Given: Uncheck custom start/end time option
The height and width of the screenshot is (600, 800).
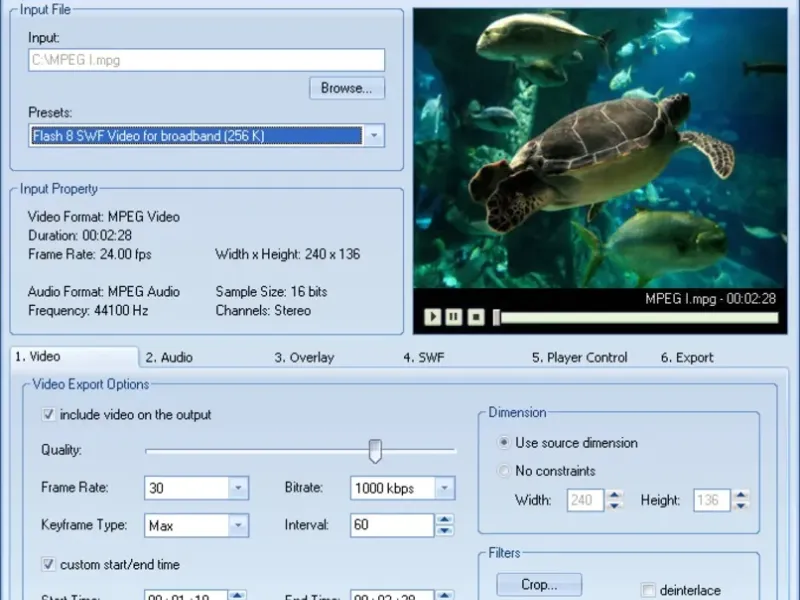Looking at the screenshot, I should pos(49,564).
